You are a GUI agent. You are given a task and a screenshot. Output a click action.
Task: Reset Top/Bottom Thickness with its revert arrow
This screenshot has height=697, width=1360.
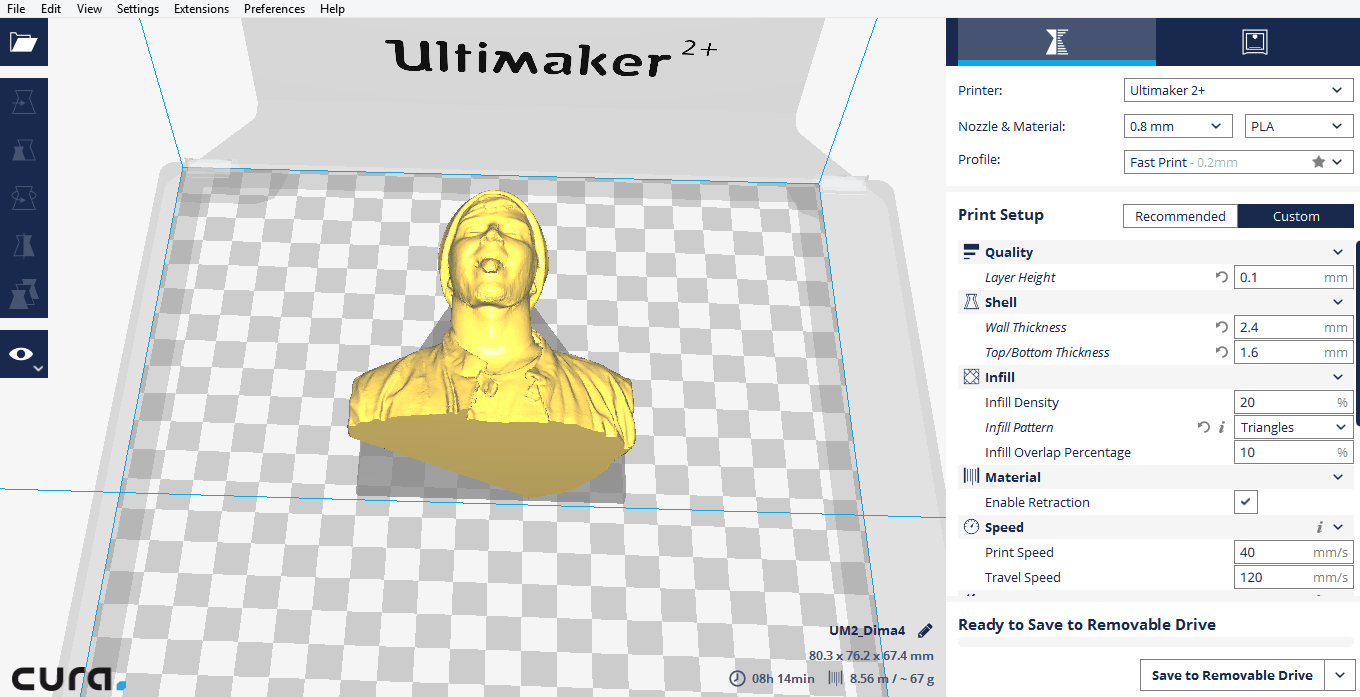tap(1221, 352)
